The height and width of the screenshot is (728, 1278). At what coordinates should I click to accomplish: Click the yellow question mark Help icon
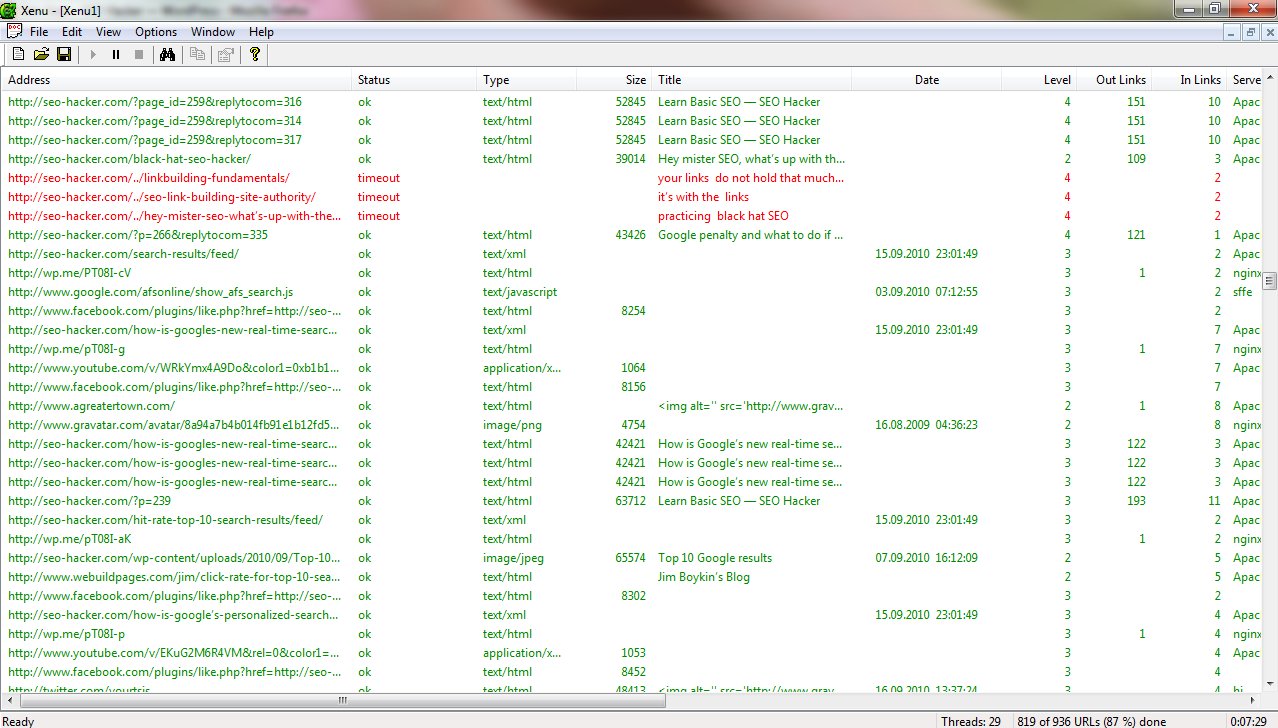[x=255, y=55]
